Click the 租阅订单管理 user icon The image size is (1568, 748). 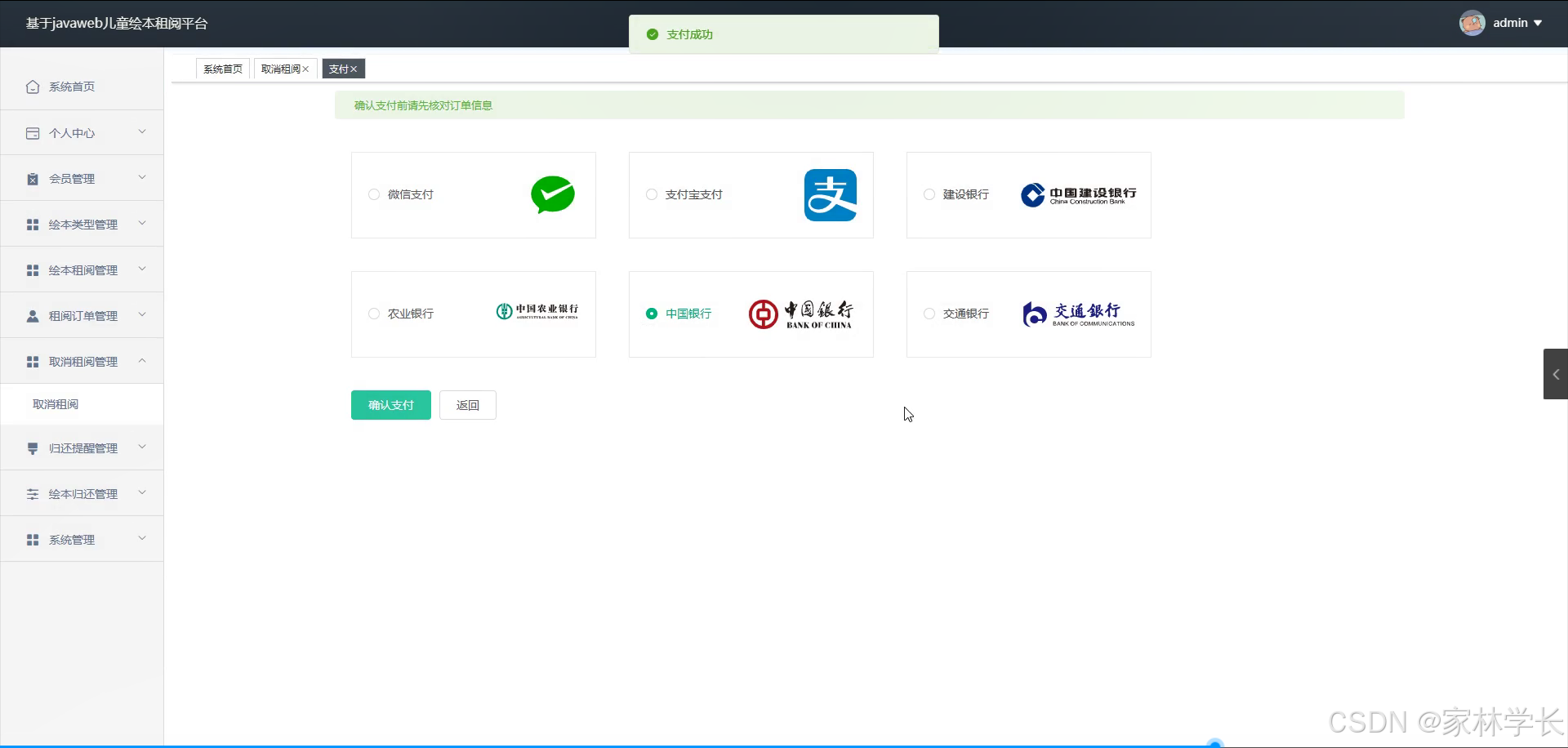click(x=33, y=316)
